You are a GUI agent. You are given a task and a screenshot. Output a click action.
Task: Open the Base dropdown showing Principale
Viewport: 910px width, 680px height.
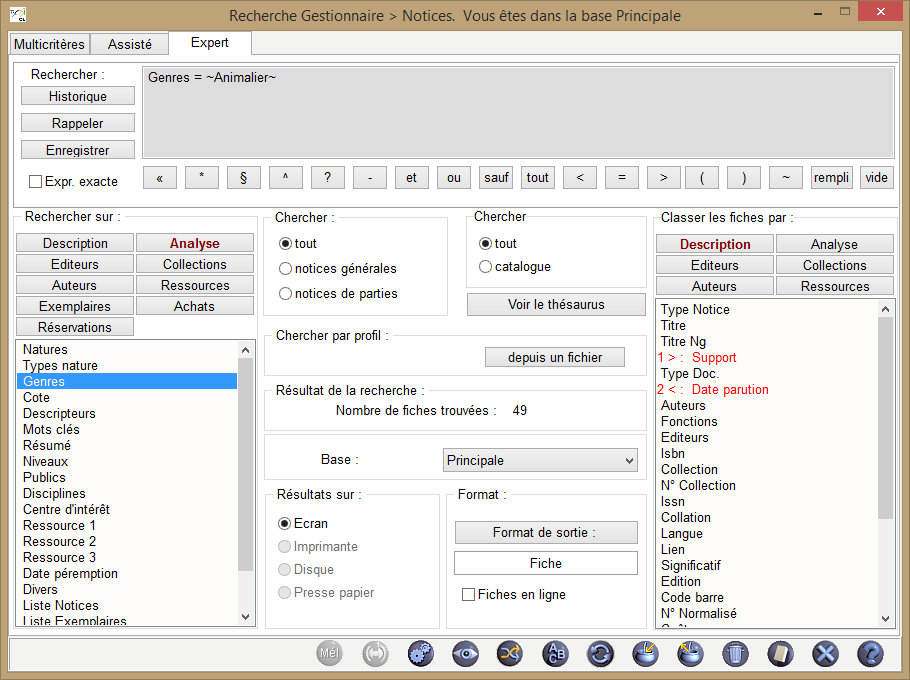coord(540,461)
